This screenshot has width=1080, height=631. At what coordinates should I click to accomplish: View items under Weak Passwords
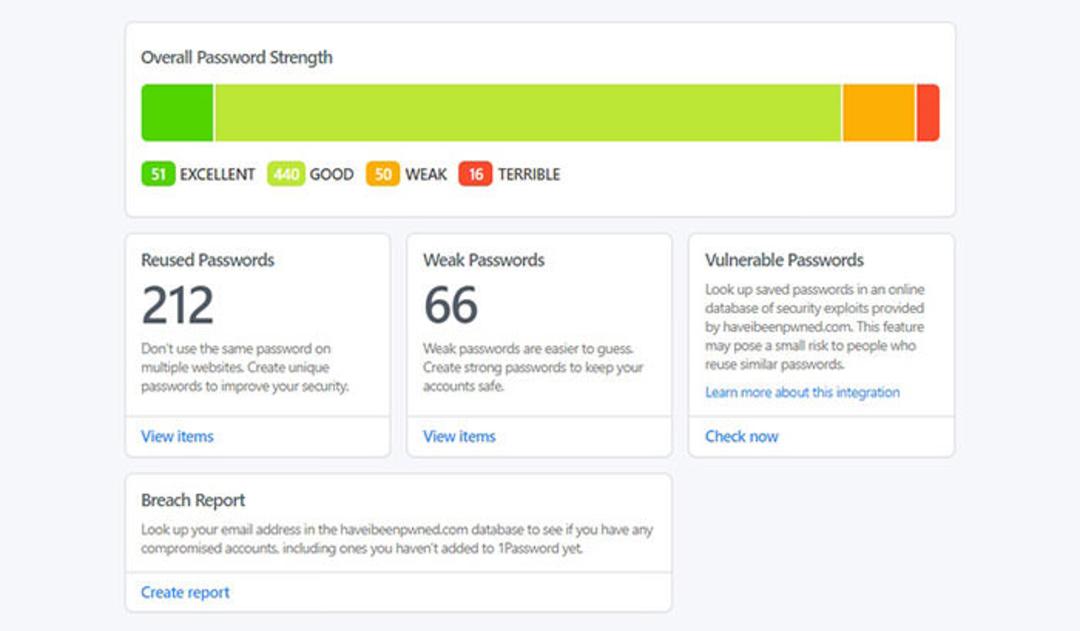(x=459, y=436)
